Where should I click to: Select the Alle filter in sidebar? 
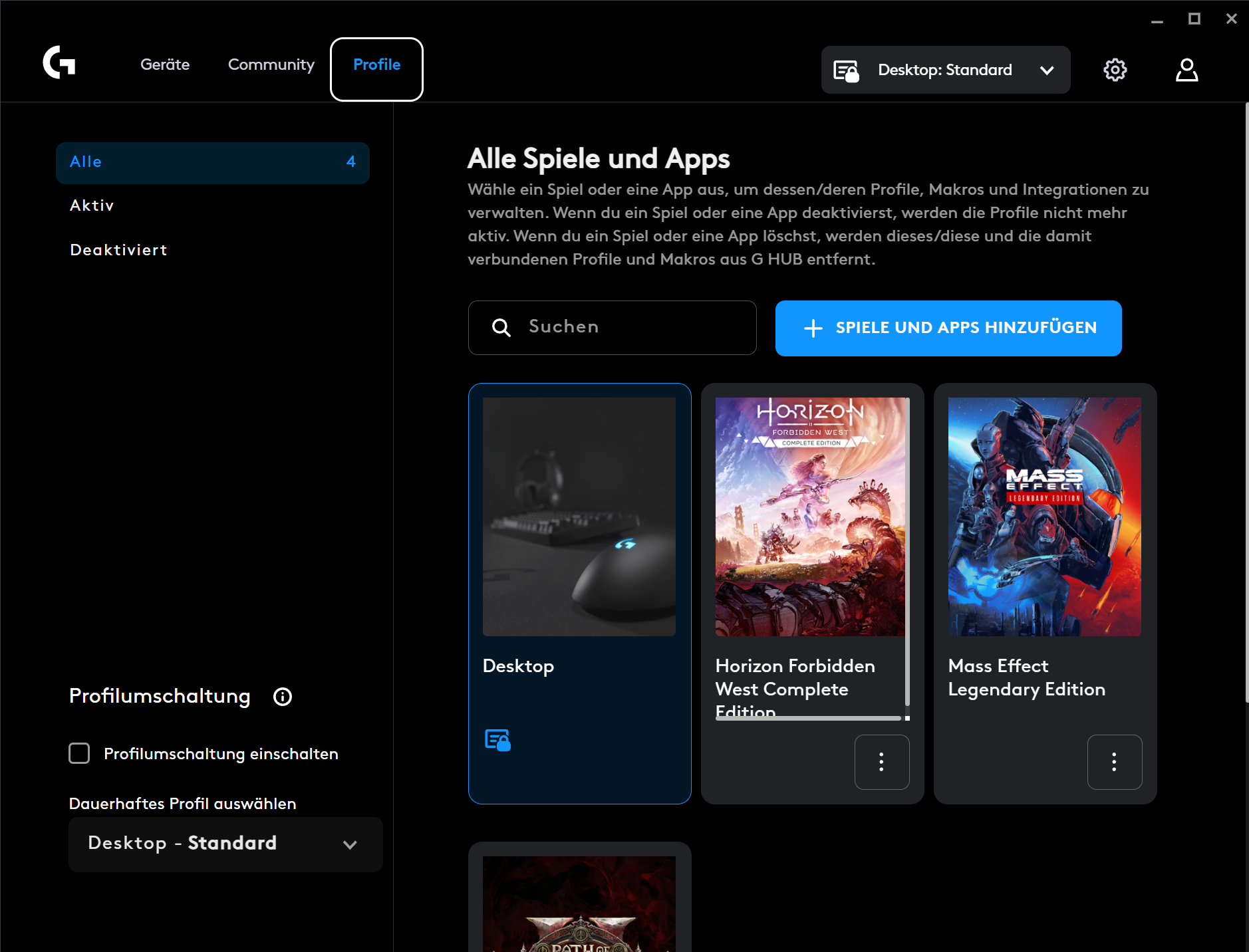[213, 163]
